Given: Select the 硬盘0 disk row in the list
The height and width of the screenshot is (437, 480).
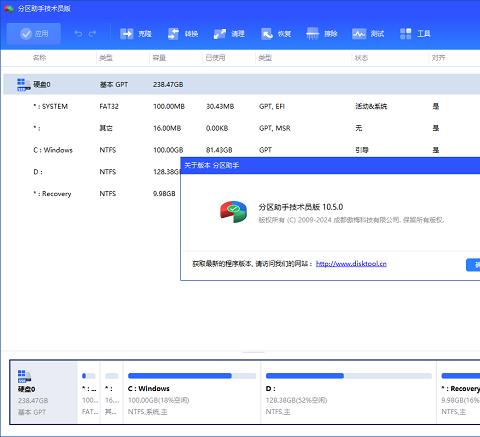Looking at the screenshot, I should [242, 84].
